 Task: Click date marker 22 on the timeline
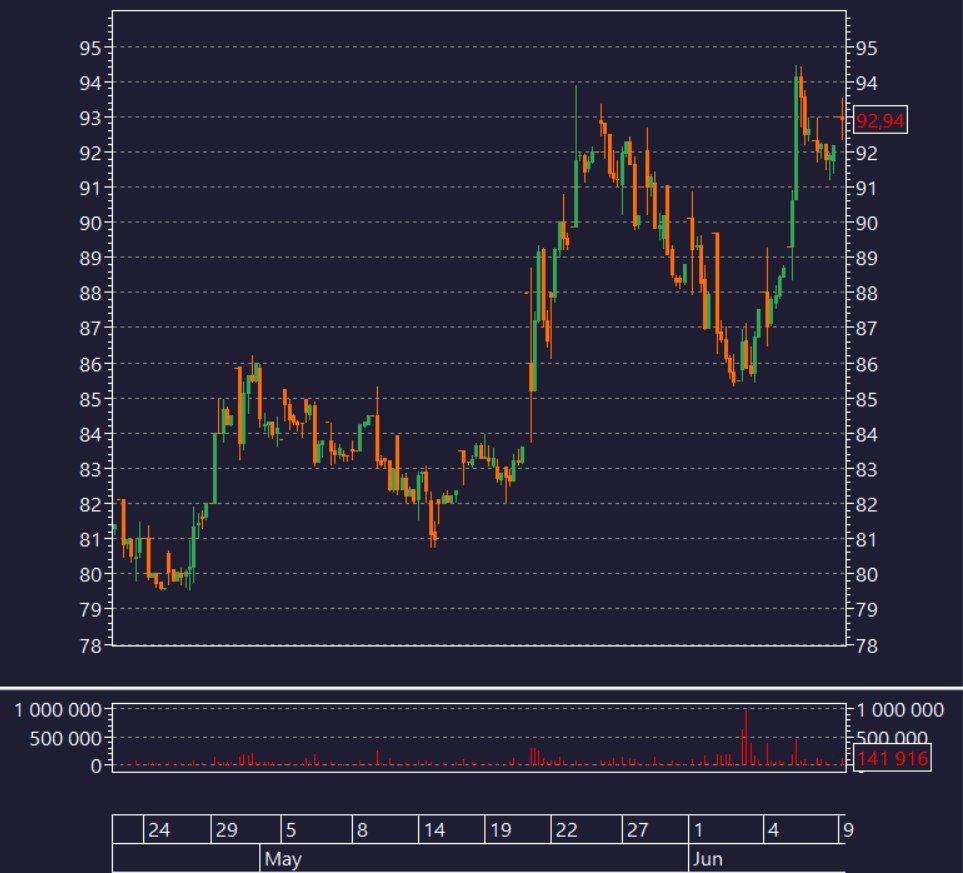click(566, 830)
